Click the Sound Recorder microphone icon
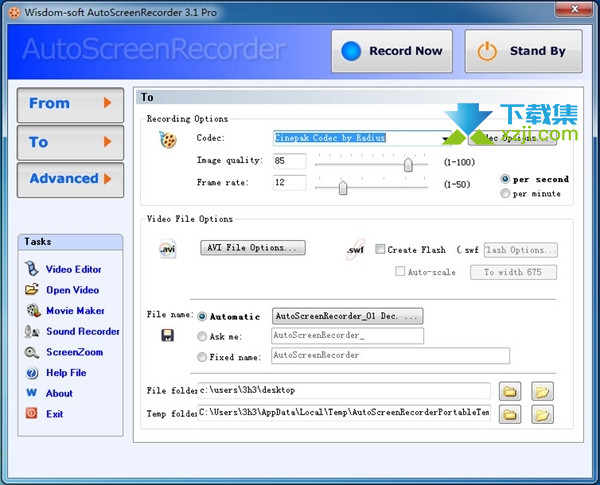Image resolution: width=600 pixels, height=485 pixels. coord(32,331)
